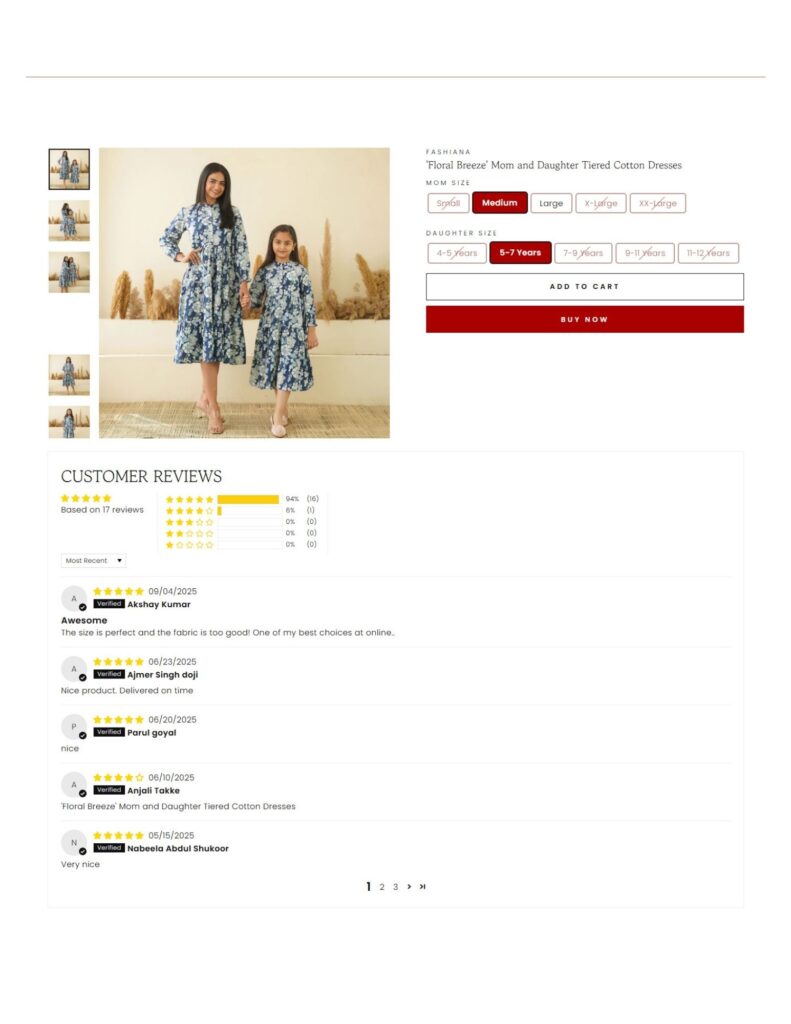The height and width of the screenshot is (1024, 791).
Task: Choose 7-9 Years daughter size
Action: [x=583, y=253]
